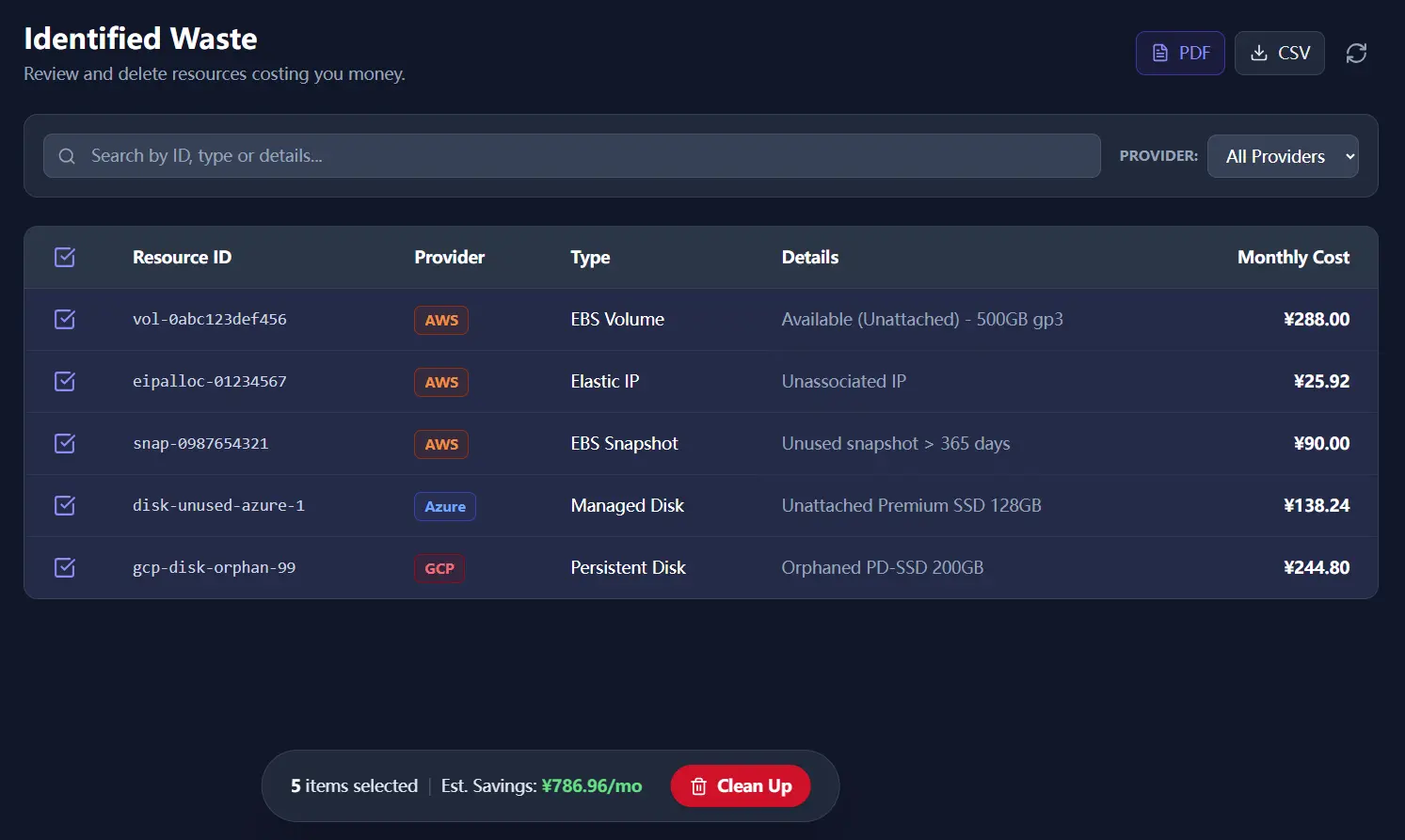Screen dimensions: 1405x840
Task: Click the red Clean Up button
Action: [x=741, y=785]
